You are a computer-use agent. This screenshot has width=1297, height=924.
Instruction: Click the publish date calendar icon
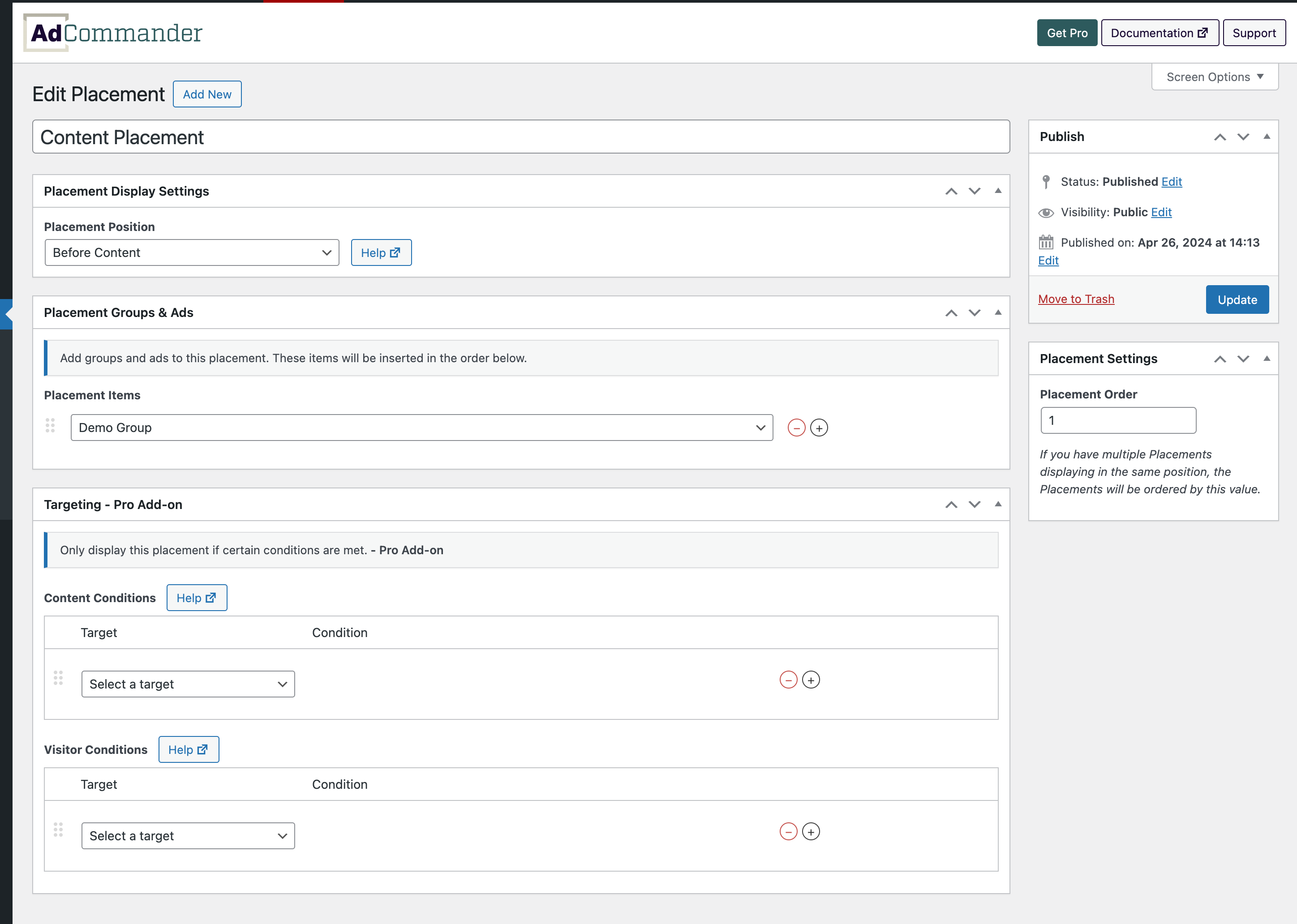click(1046, 242)
